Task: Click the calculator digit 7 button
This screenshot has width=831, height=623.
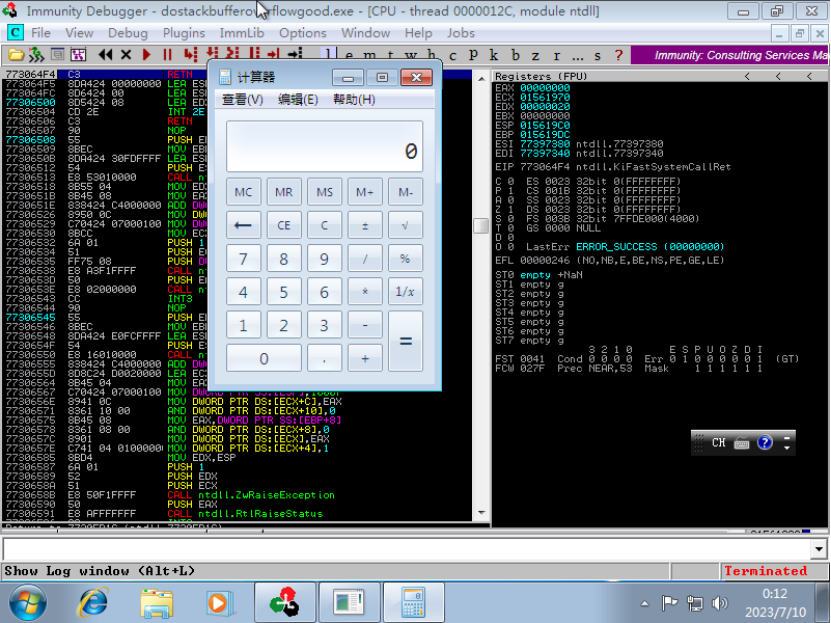Action: [x=243, y=259]
